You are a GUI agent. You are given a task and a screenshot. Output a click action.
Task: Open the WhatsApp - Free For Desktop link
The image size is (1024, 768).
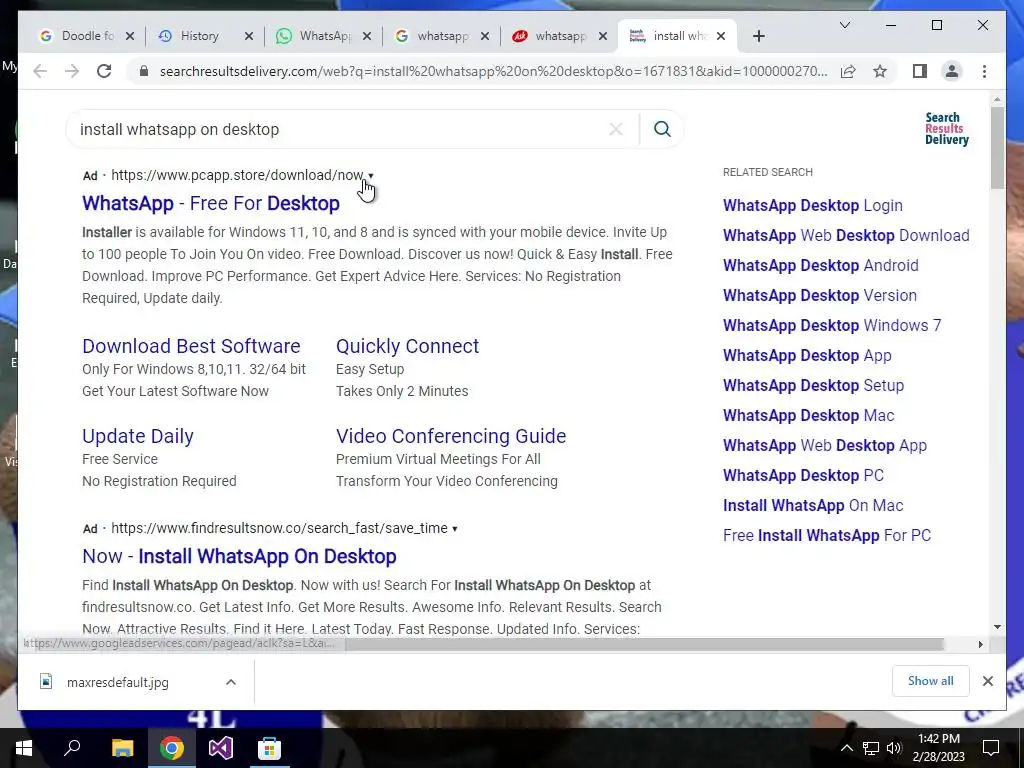[x=210, y=203]
